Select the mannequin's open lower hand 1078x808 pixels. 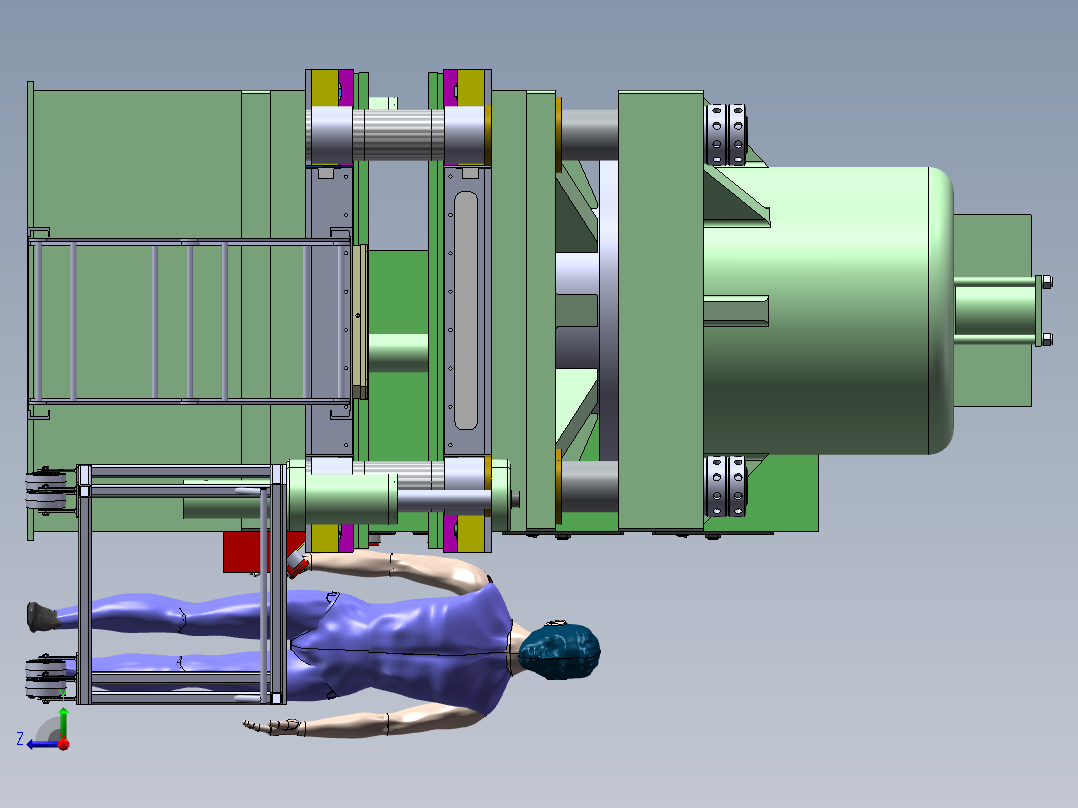(x=274, y=726)
